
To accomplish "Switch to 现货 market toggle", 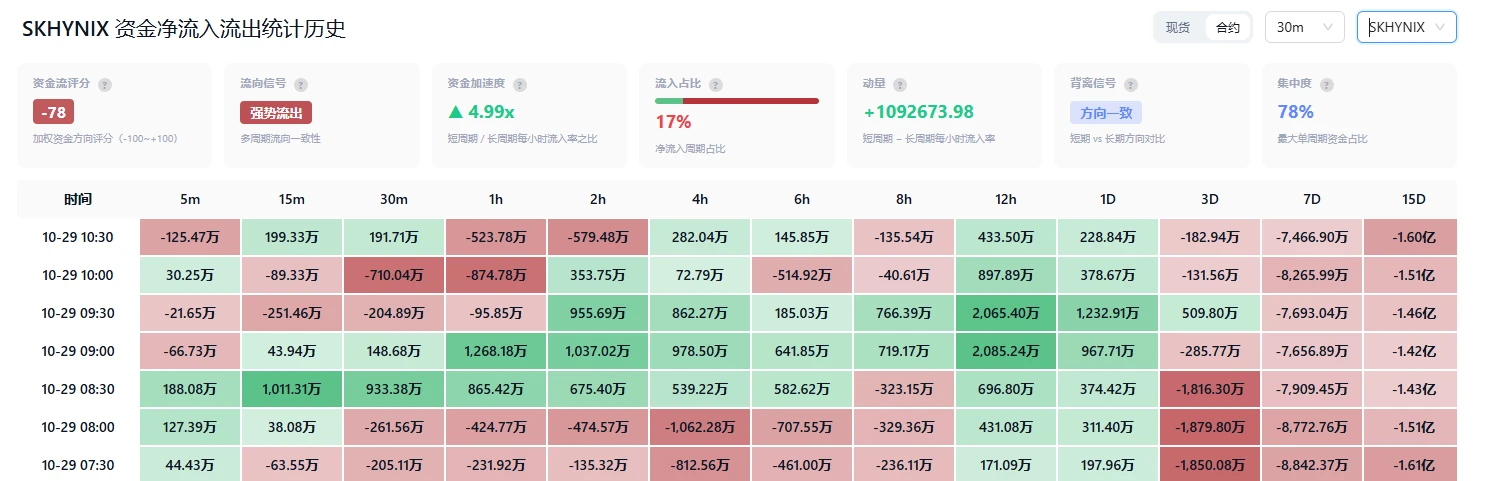I will 1178,28.
